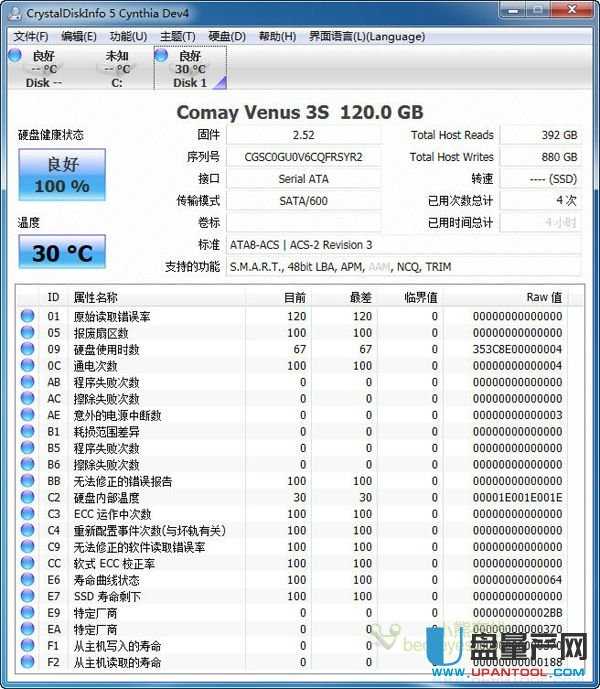600x689 pixels.
Task: Select the Disk 1 drive tab
Action: click(190, 68)
